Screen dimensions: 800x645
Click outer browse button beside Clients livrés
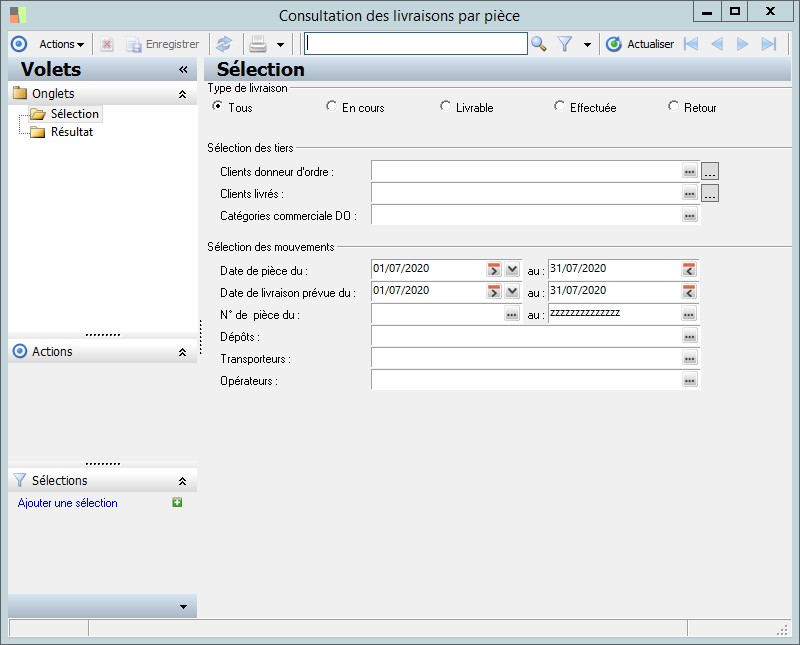click(710, 193)
